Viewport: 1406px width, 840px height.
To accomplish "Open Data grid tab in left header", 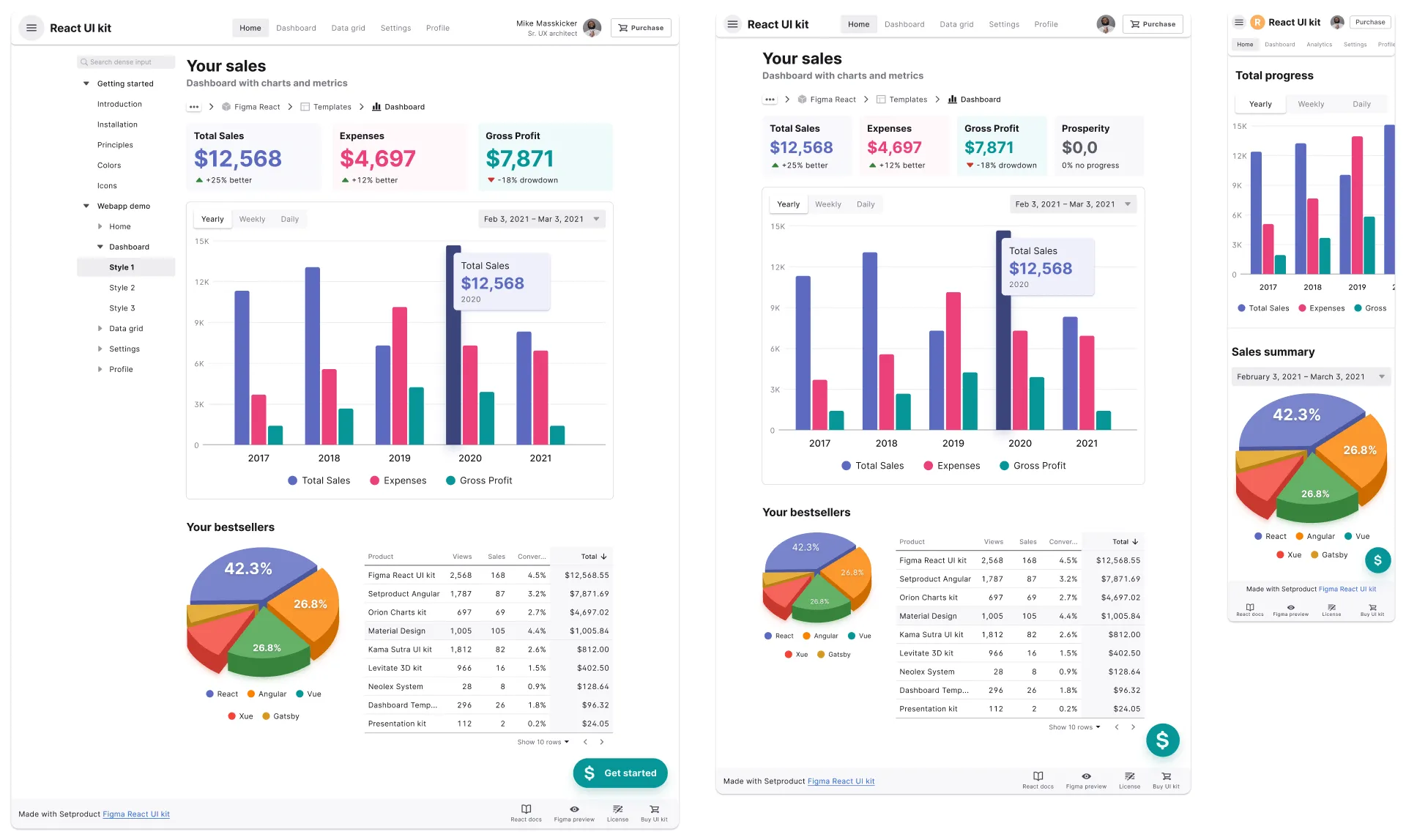I will click(348, 28).
